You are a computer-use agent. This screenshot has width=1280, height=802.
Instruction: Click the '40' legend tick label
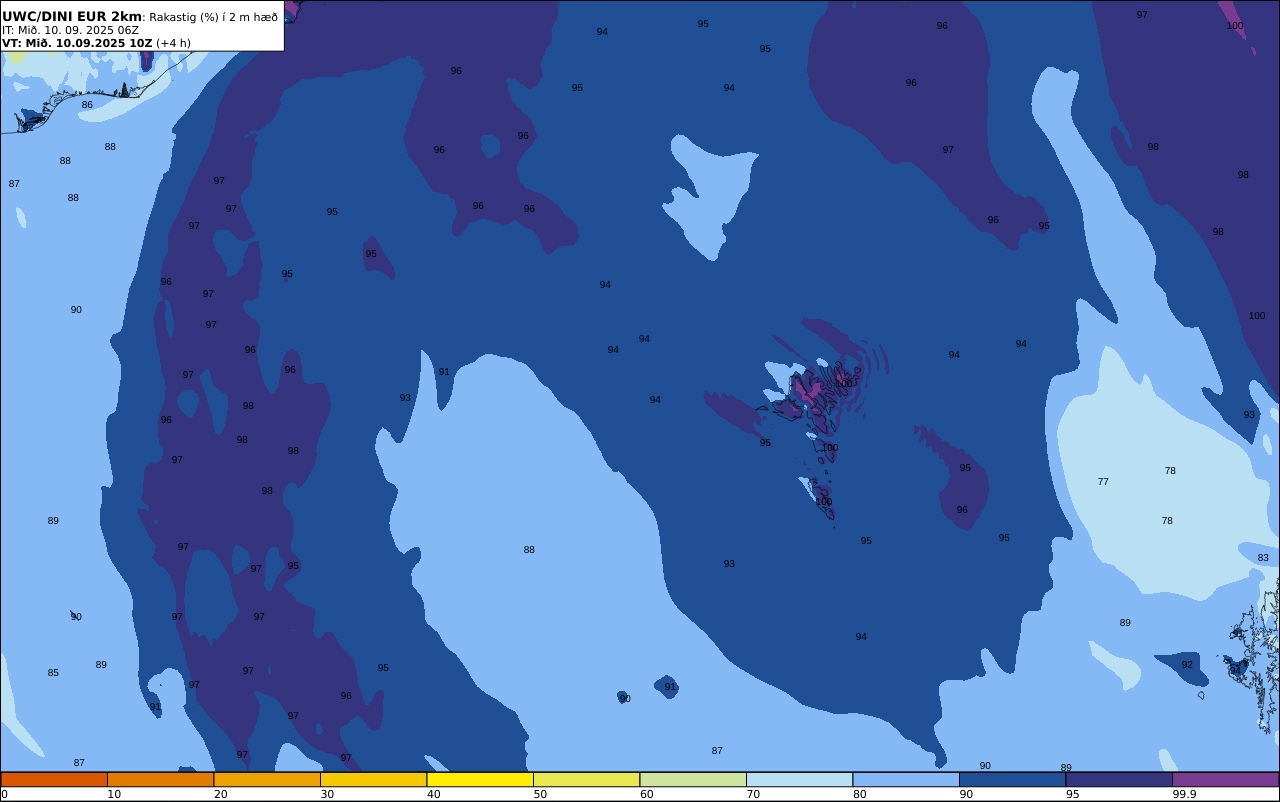(433, 794)
